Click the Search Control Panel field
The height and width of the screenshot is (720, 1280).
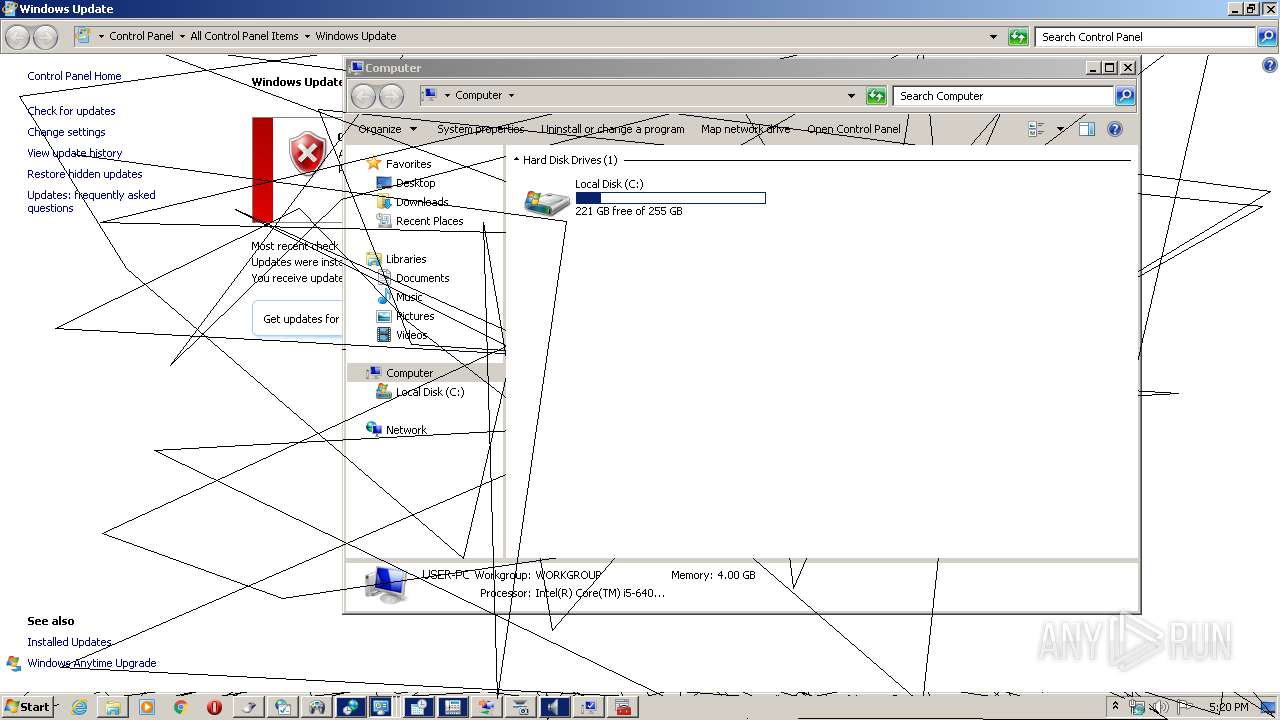pos(1144,37)
